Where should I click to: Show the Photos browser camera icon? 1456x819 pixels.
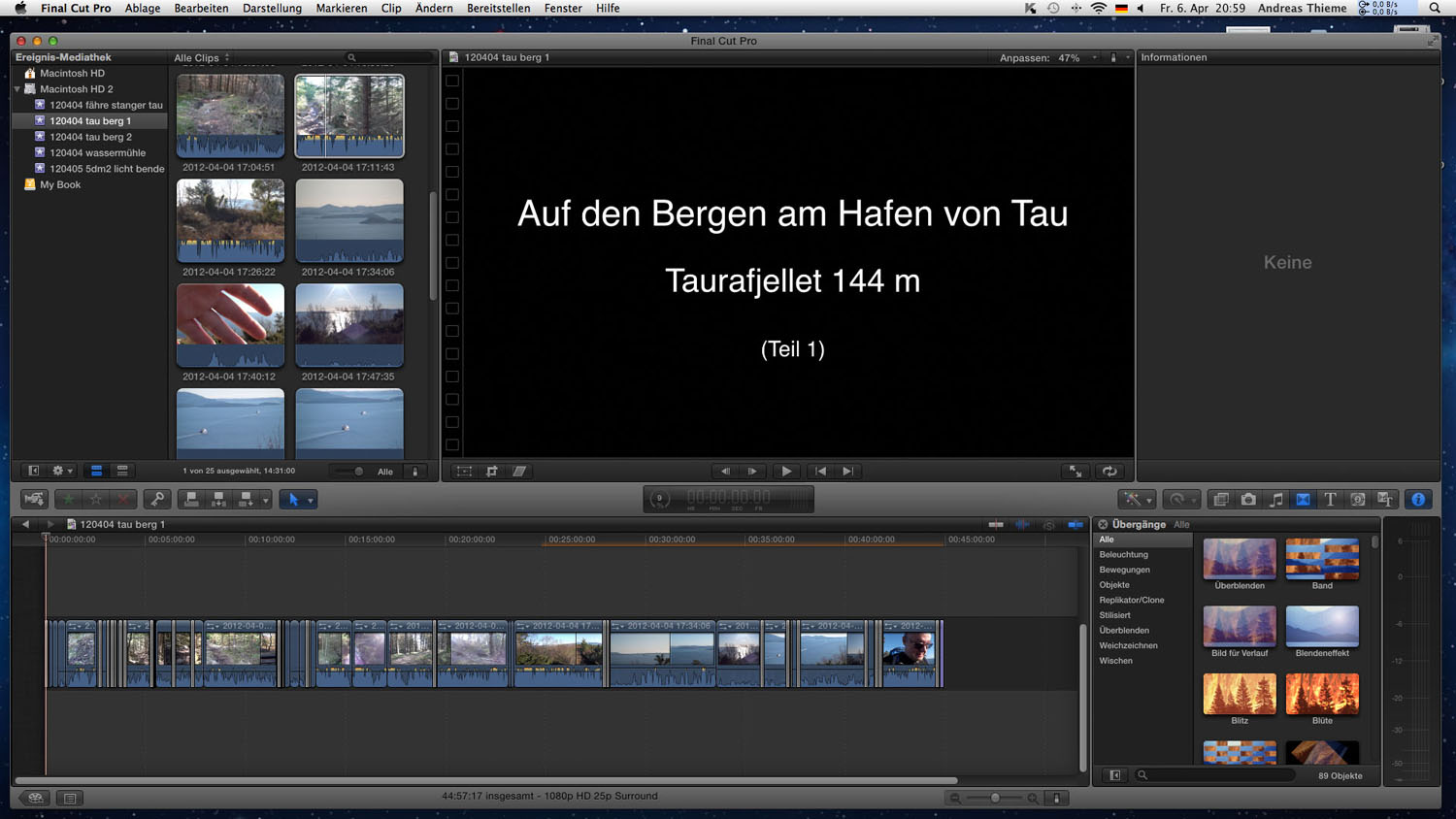1248,499
